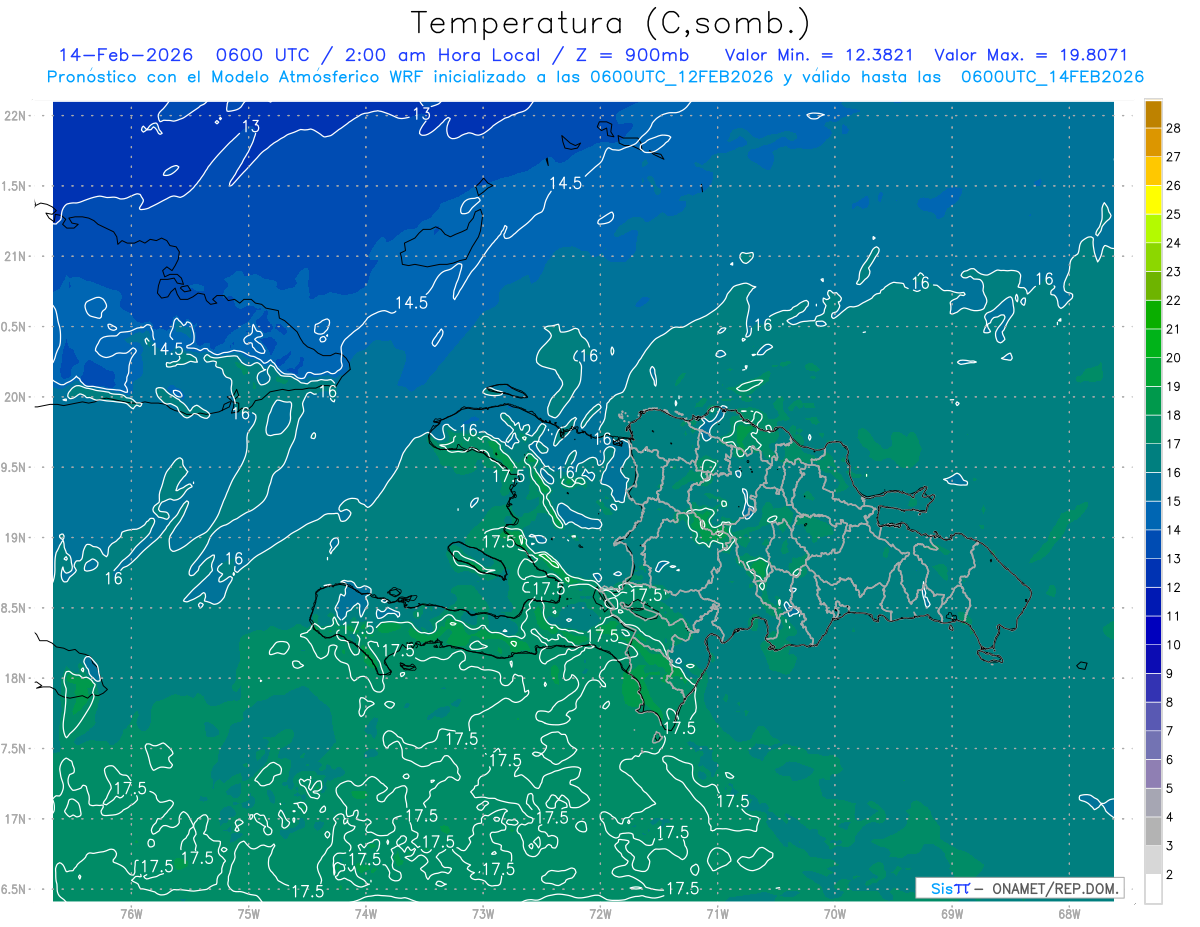Click the '21N' latitude axis label
The width and height of the screenshot is (1200, 927).
pos(15,256)
